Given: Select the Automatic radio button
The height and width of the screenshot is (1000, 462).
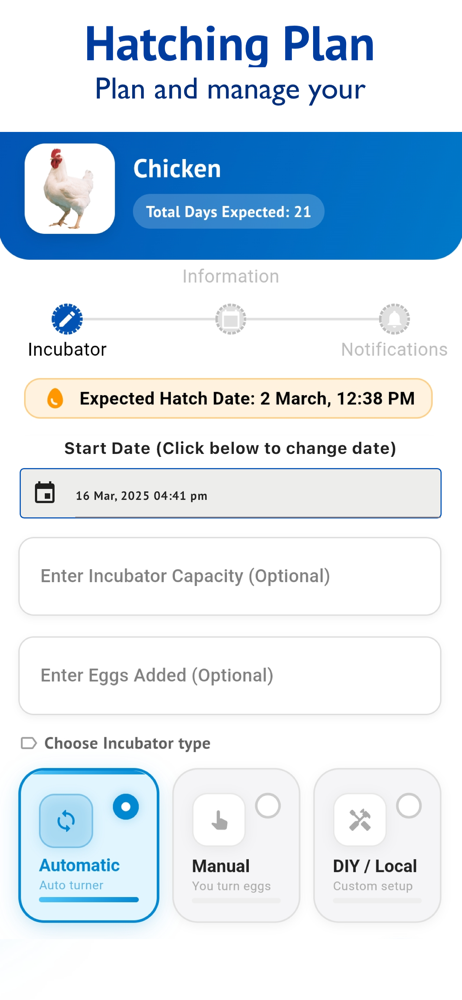Looking at the screenshot, I should (x=126, y=807).
